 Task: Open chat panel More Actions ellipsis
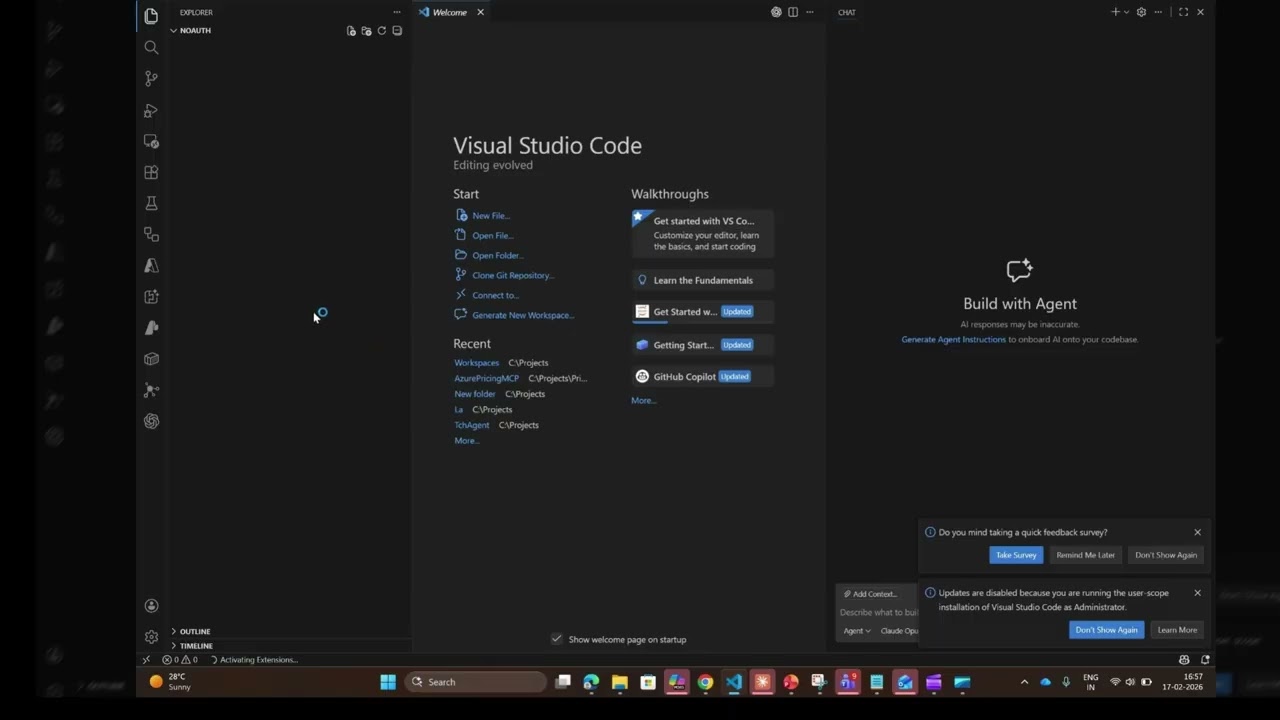pyautogui.click(x=1158, y=12)
